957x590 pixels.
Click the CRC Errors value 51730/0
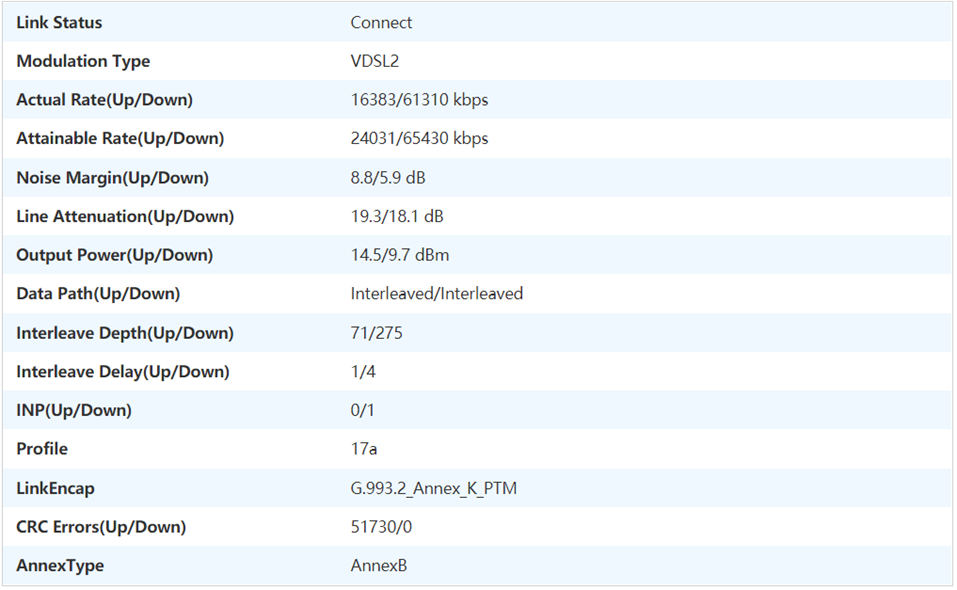383,527
